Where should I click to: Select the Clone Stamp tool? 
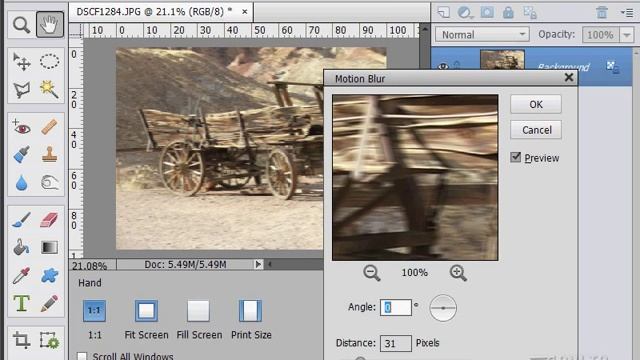(49, 155)
